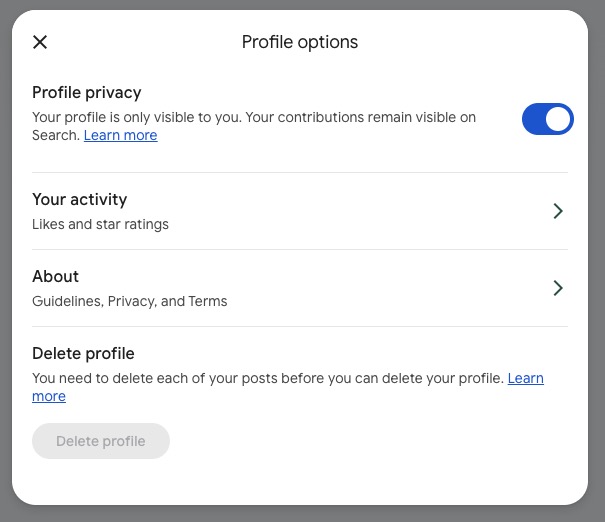Screen dimensions: 605x522
Task: Click the divider line below Profile privacy
Action: click(x=300, y=172)
